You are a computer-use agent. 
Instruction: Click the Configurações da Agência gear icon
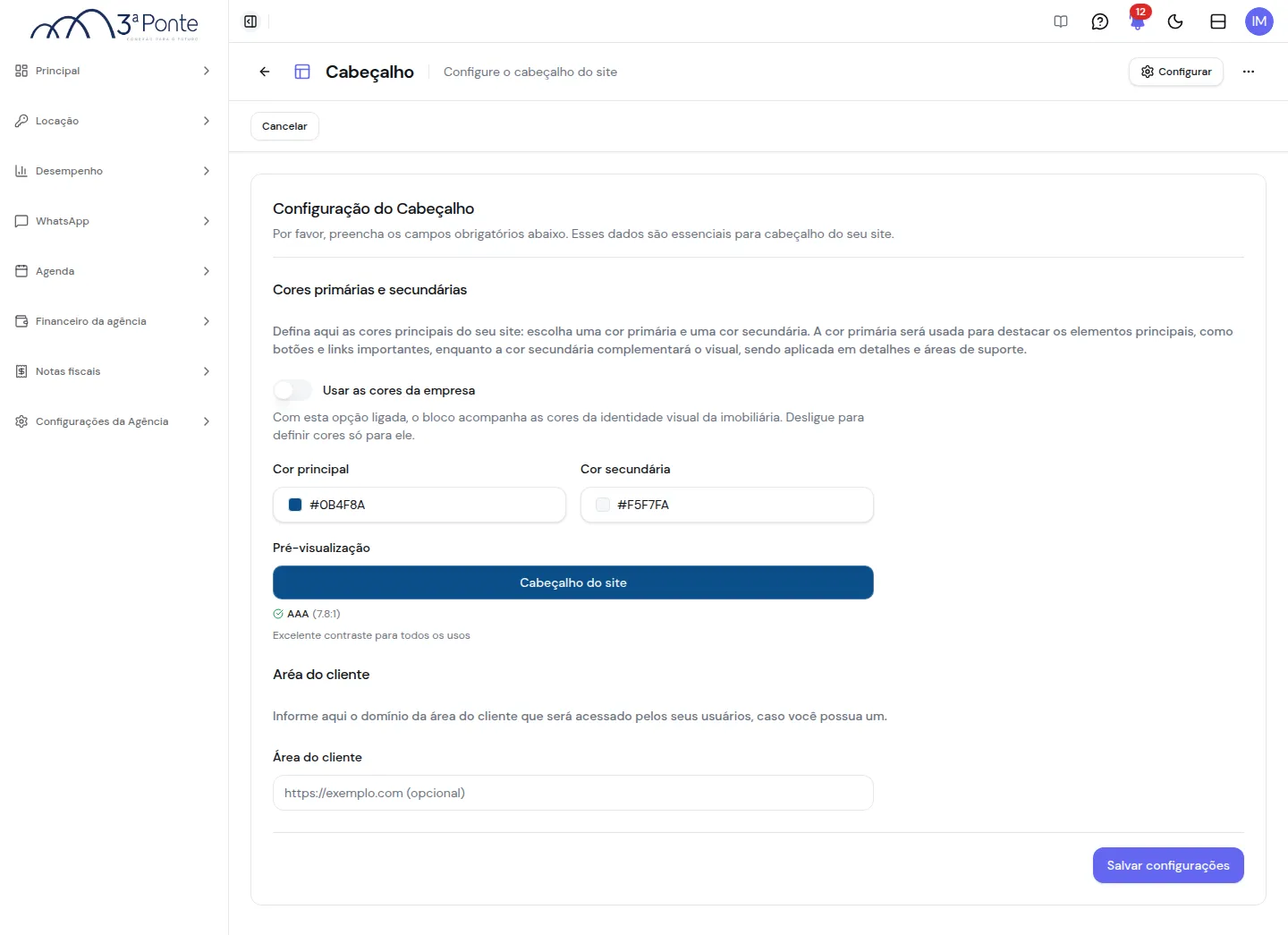point(21,421)
